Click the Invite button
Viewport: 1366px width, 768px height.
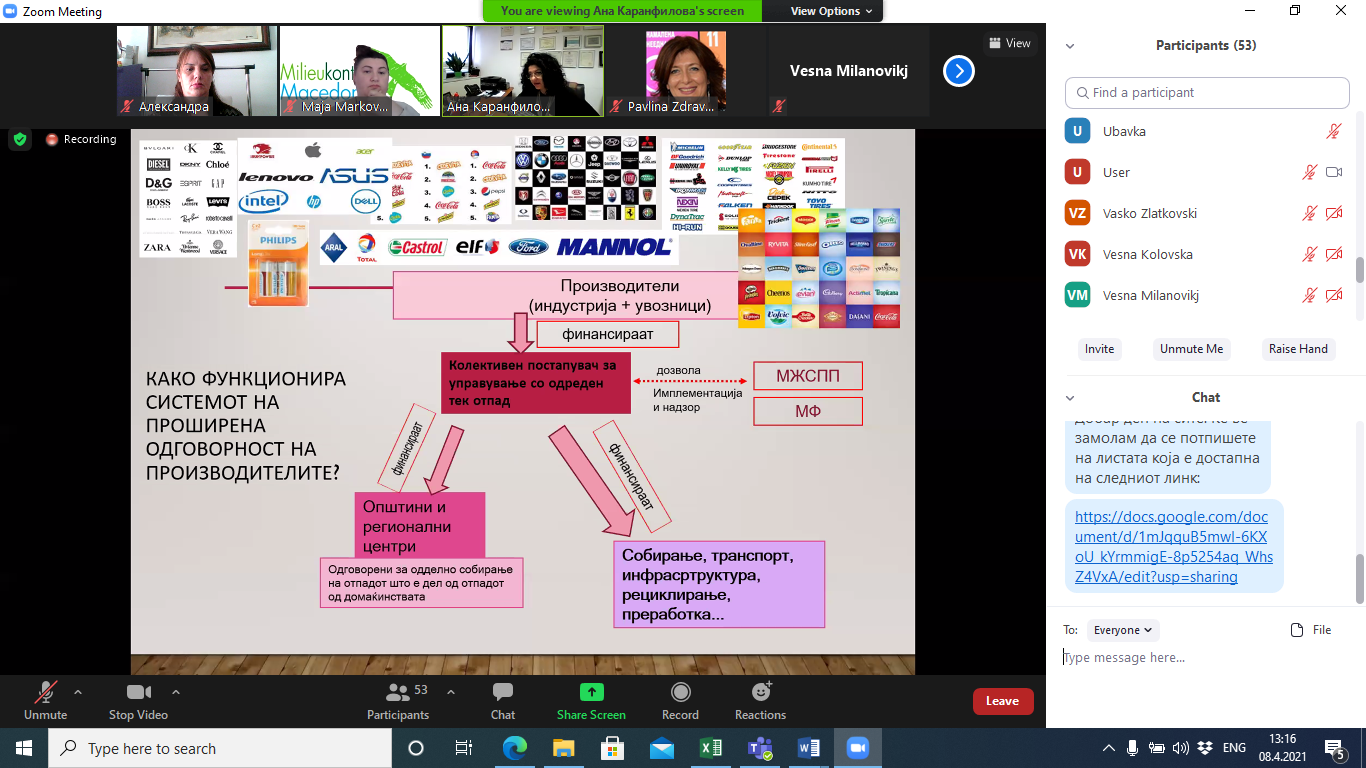[x=1099, y=349]
